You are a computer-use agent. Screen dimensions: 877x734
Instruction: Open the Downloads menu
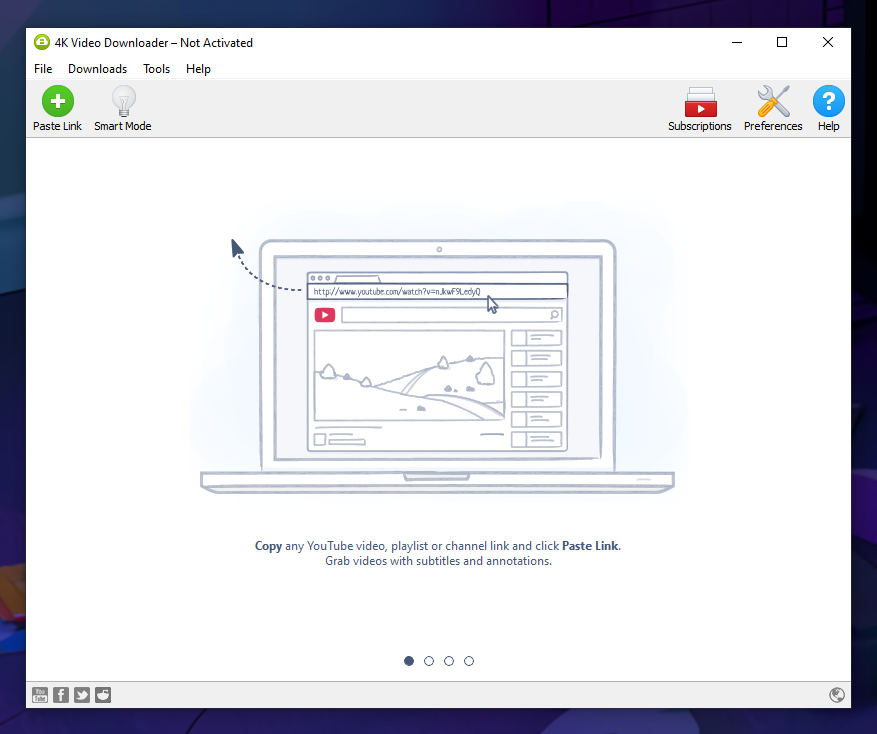coord(97,69)
